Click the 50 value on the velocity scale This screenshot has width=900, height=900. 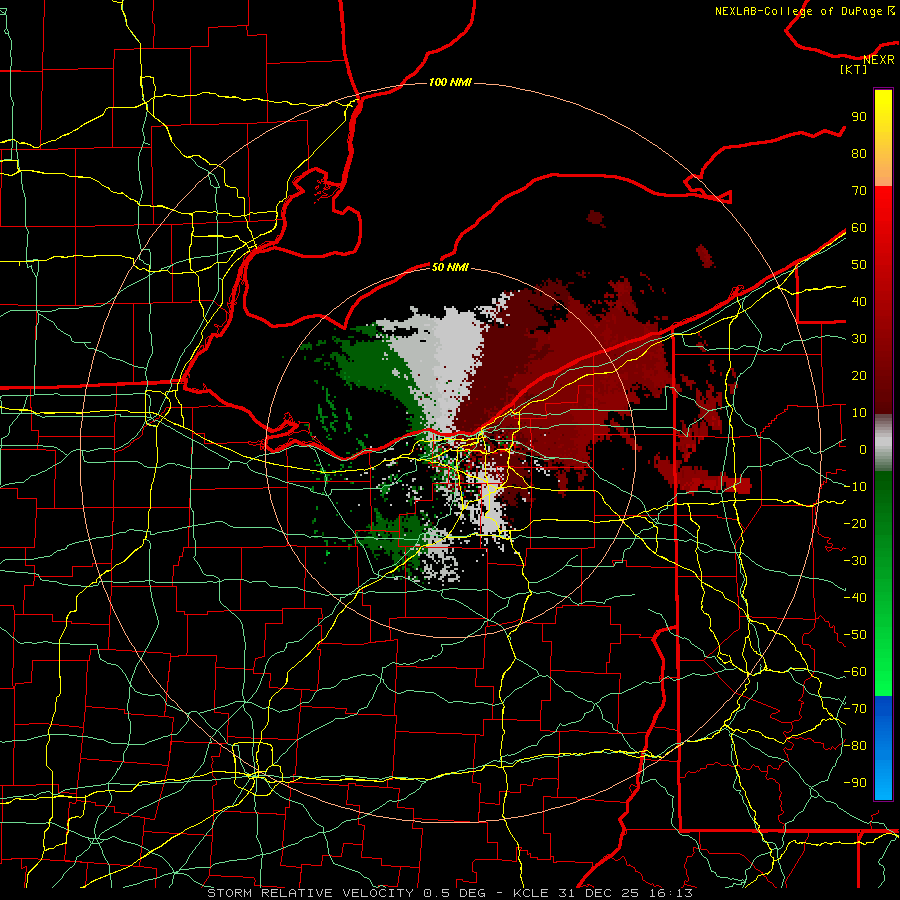point(859,265)
